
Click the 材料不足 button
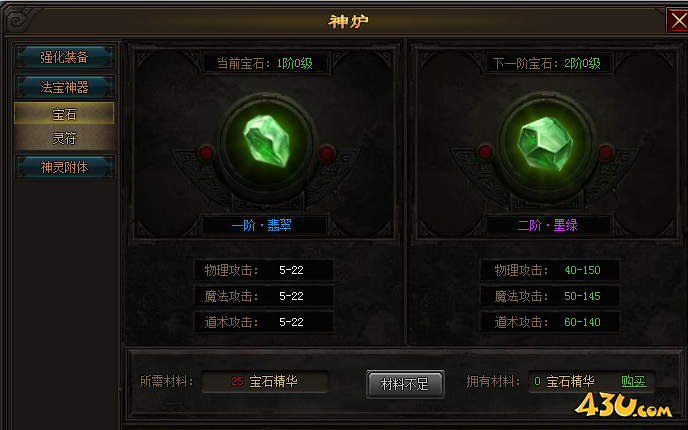click(x=405, y=384)
